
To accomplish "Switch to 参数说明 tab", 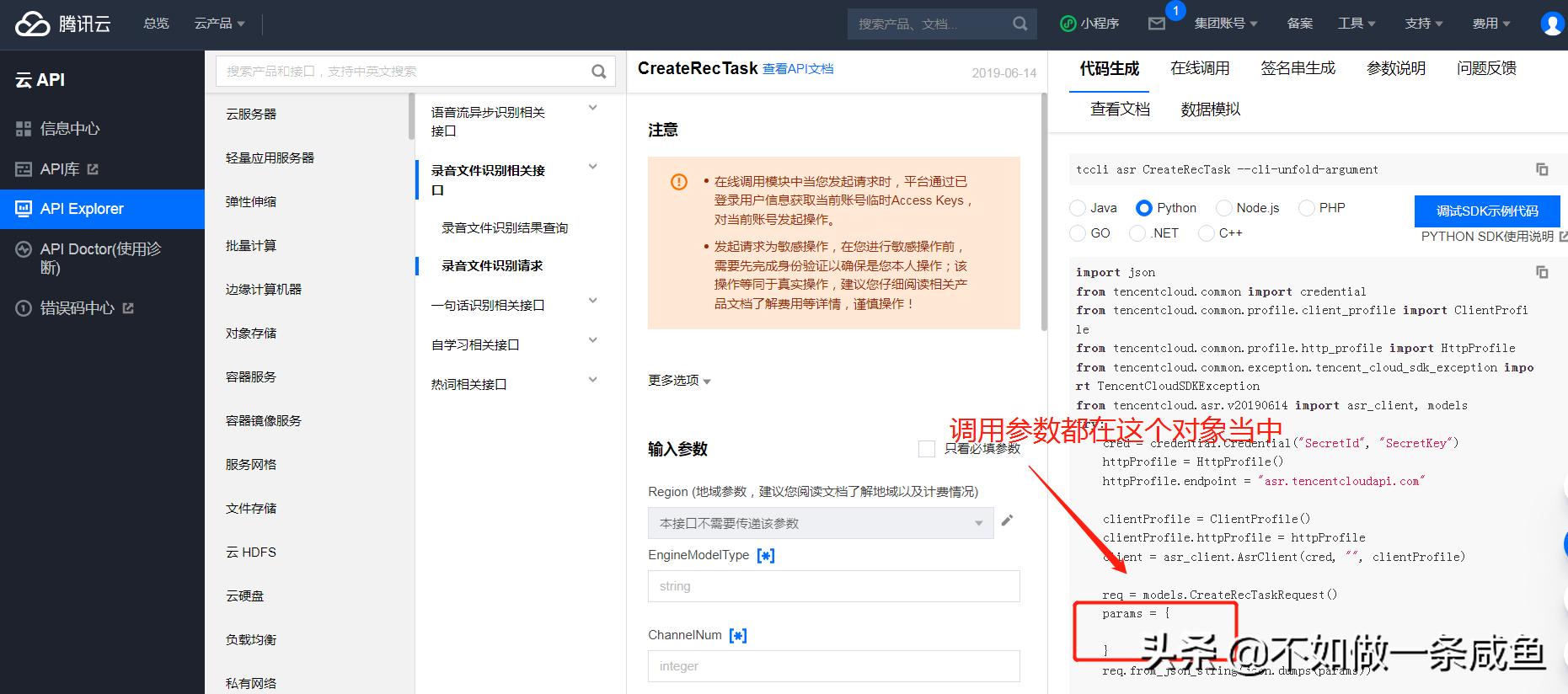I will pyautogui.click(x=1396, y=69).
